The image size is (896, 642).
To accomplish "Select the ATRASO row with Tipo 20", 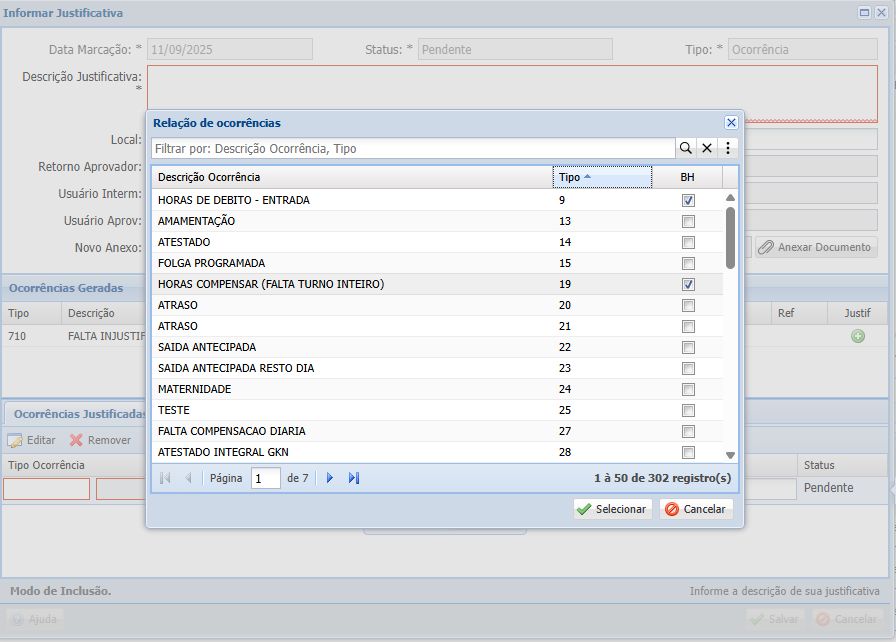I will click(437, 306).
